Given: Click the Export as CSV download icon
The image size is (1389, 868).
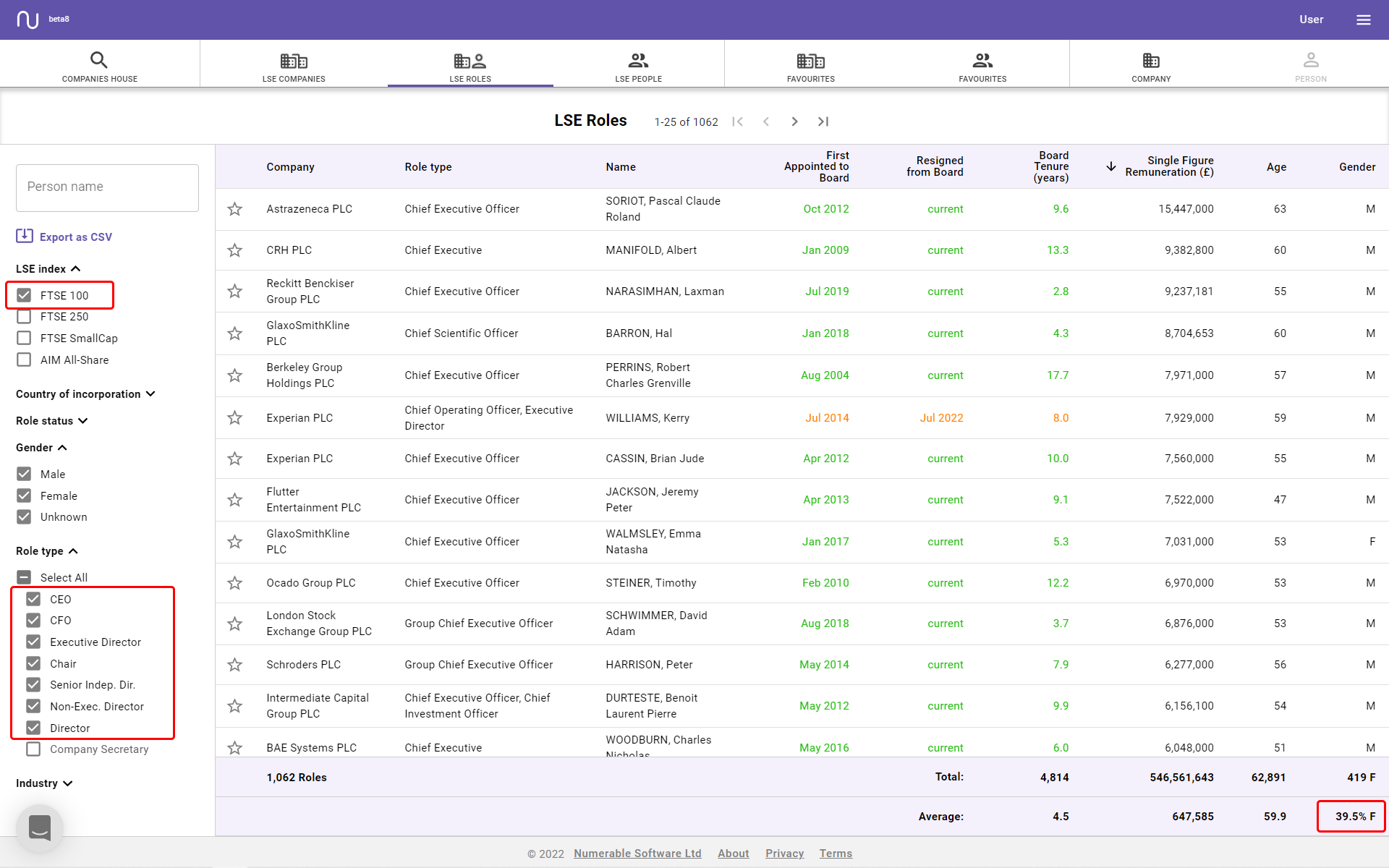Looking at the screenshot, I should click(x=25, y=236).
